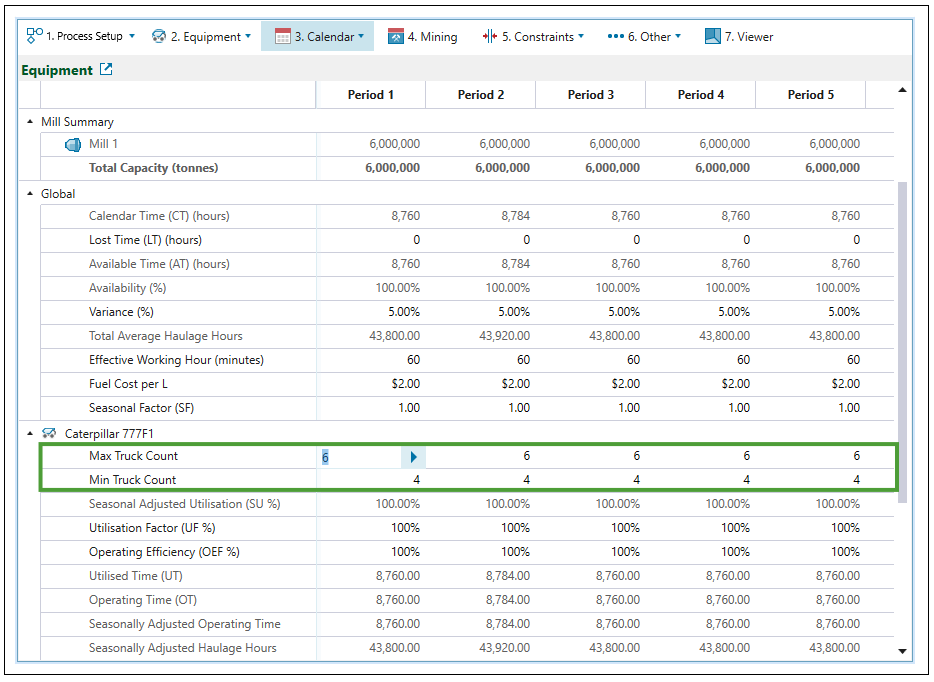Open the Process Setup dropdown arrow
The height and width of the screenshot is (682, 934).
[132, 37]
